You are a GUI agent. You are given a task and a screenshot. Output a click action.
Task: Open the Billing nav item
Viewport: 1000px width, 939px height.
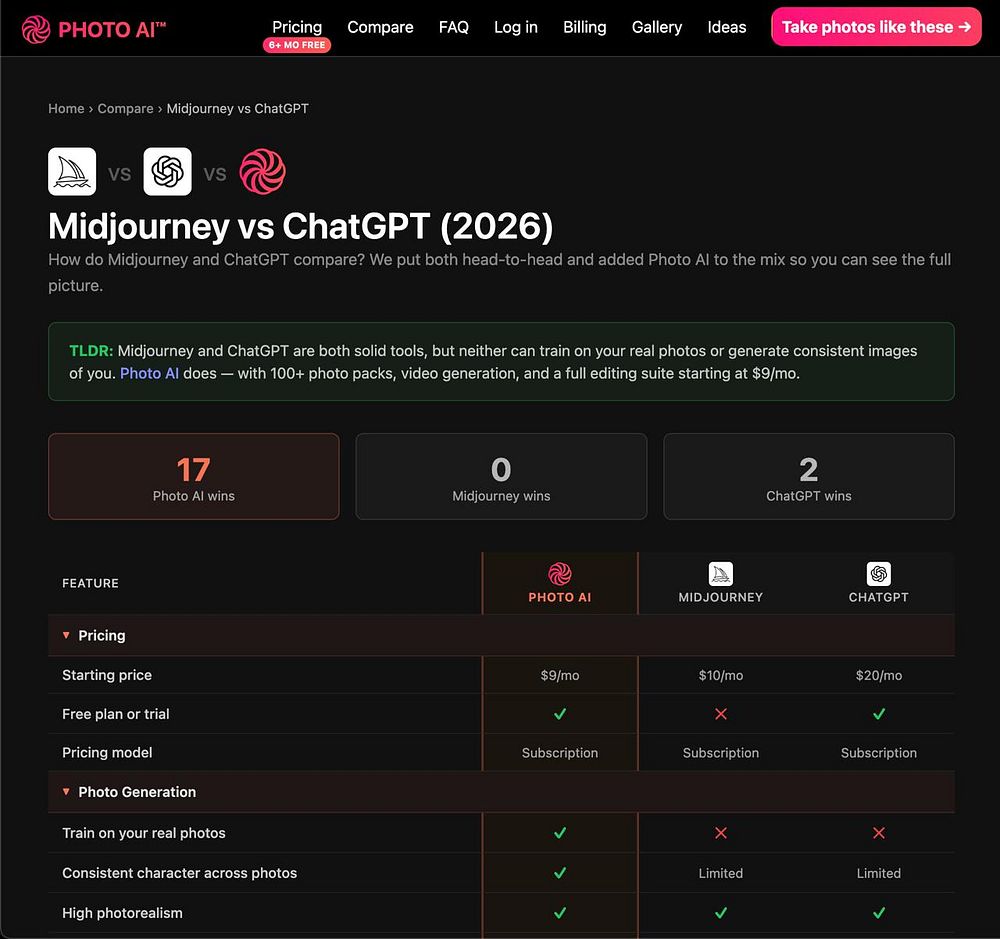[585, 27]
